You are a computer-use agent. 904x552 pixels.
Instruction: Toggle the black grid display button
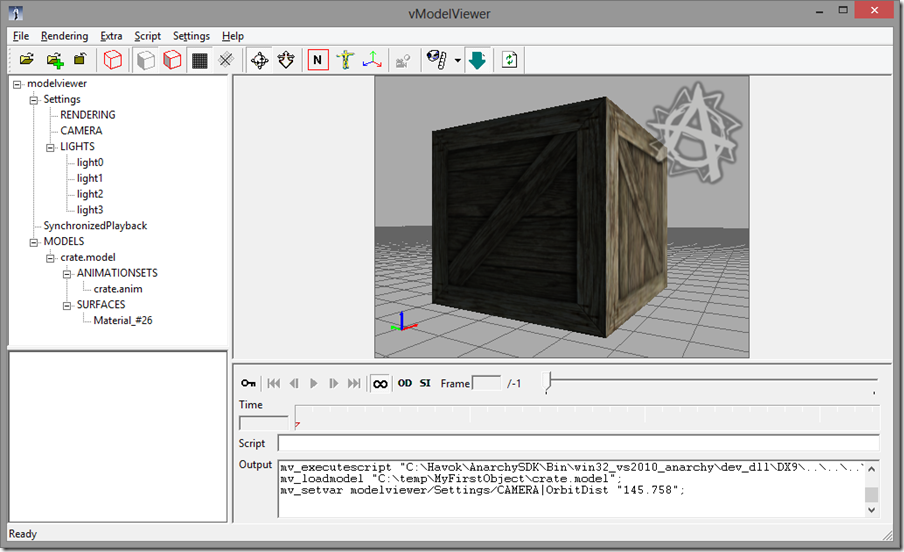click(200, 60)
